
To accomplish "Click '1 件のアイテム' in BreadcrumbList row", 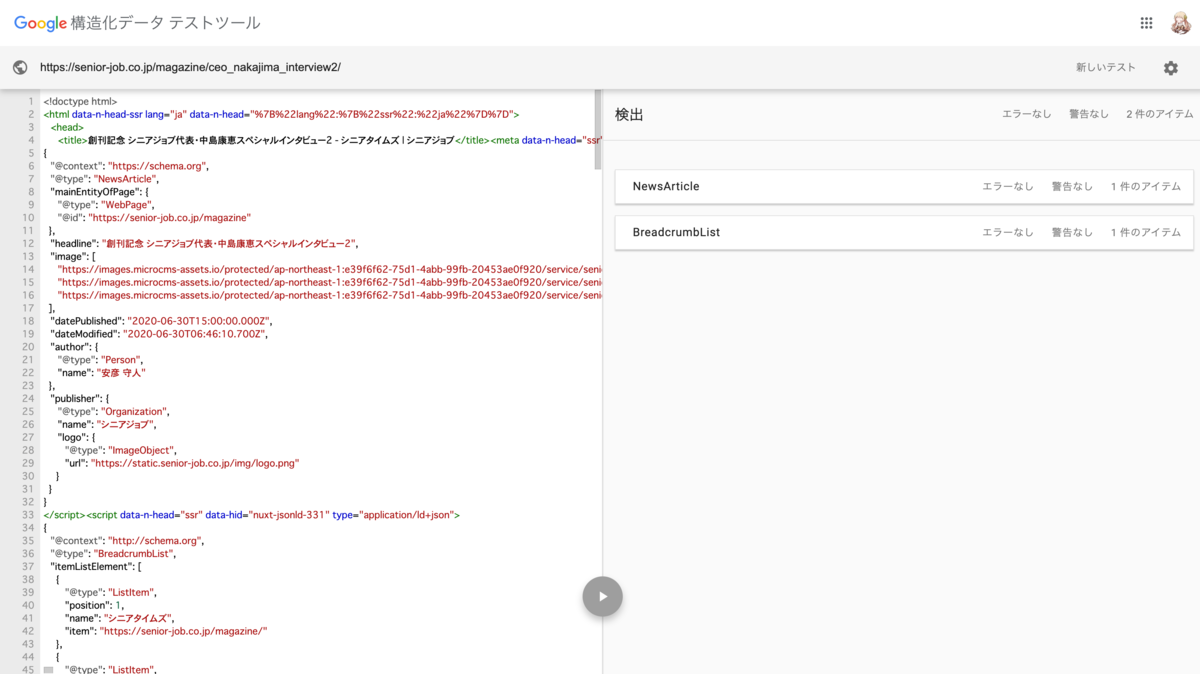I will pos(1146,232).
